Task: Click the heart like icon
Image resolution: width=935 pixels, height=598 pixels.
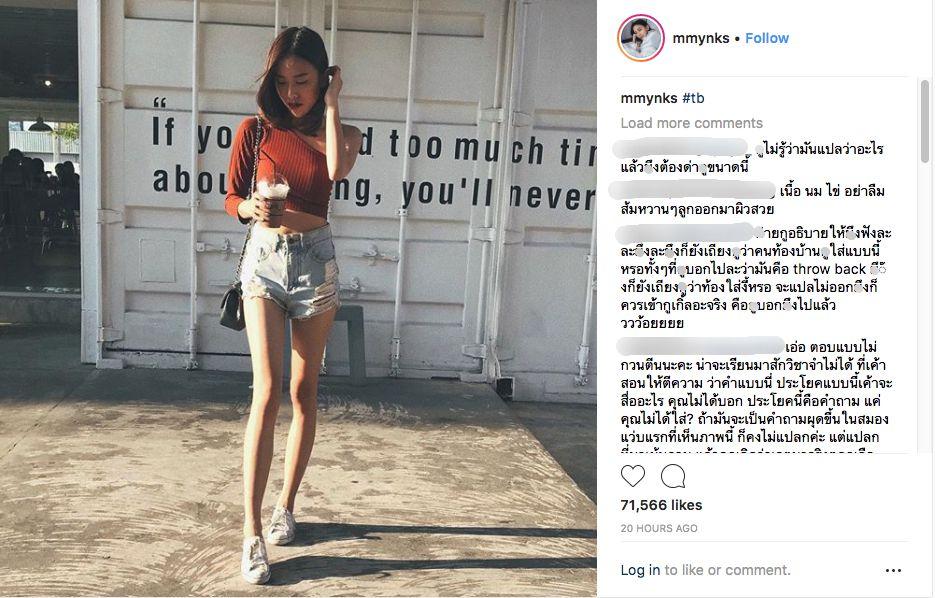Action: [x=633, y=476]
